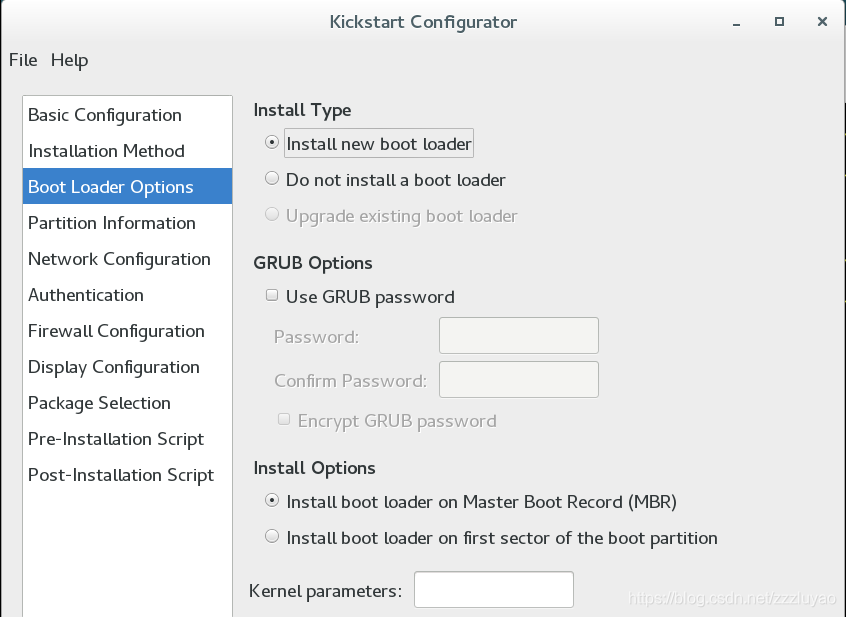The image size is (846, 617).
Task: Open the Help menu
Action: (70, 60)
